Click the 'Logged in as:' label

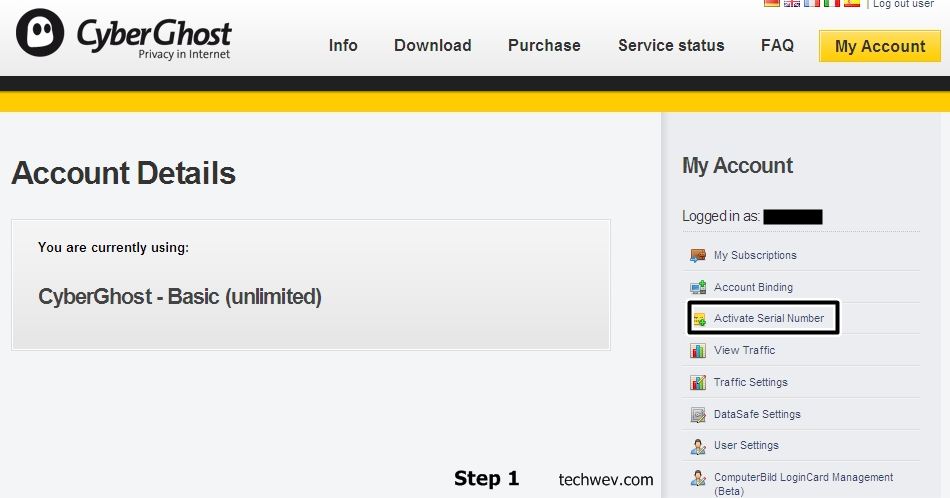point(721,216)
